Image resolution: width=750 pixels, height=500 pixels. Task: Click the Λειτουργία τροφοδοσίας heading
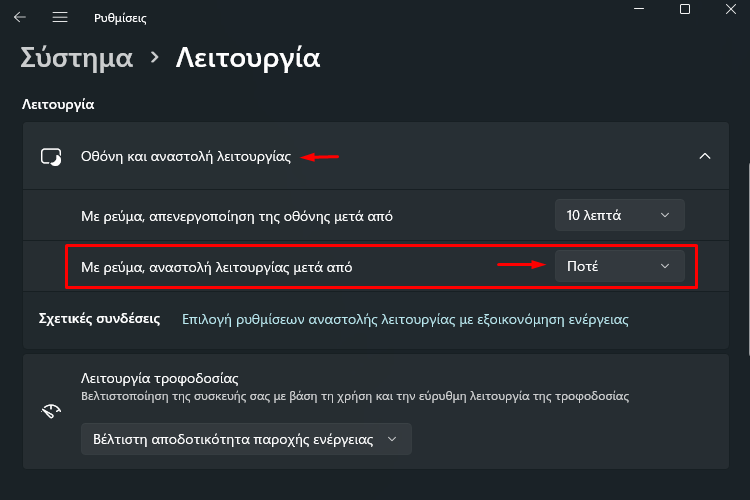point(159,378)
